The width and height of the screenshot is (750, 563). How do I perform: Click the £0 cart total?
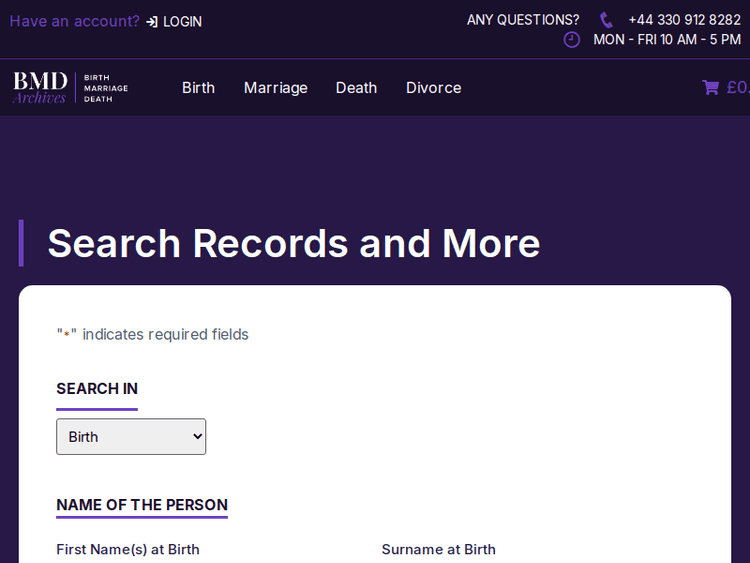tap(738, 88)
